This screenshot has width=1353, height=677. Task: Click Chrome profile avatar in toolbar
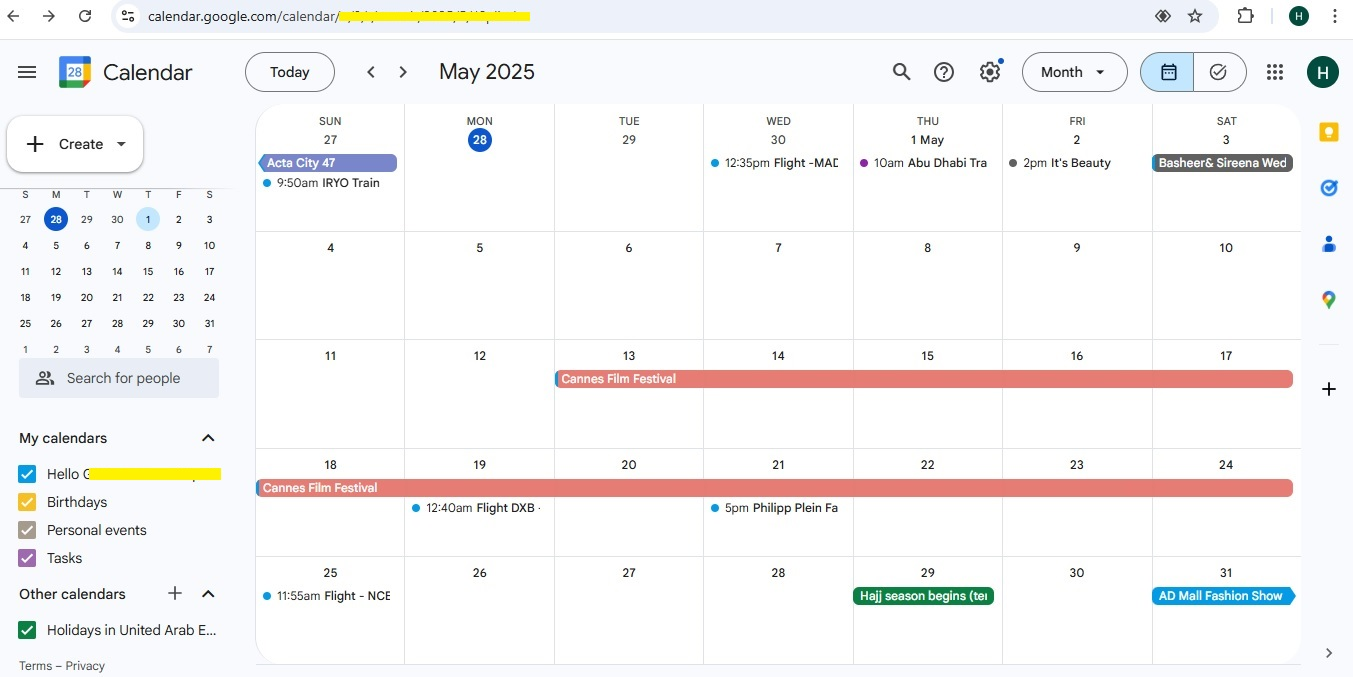click(x=1299, y=16)
